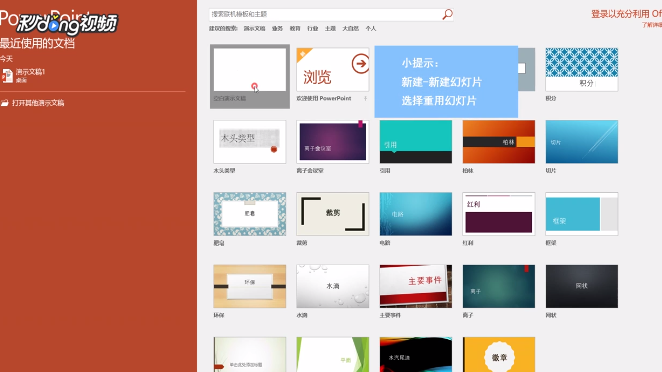Select suggested search 业务

[277, 28]
